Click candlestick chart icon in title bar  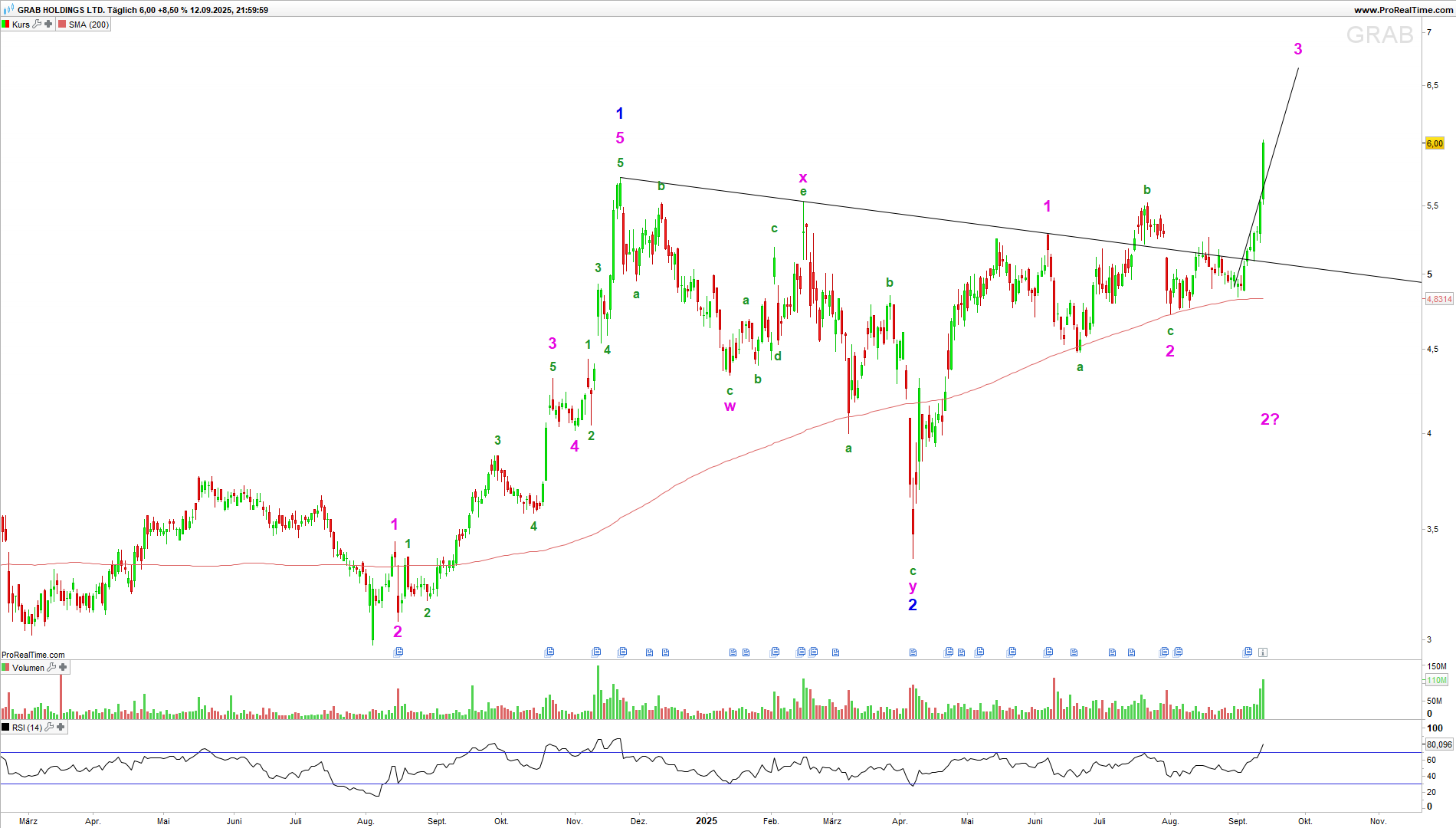(8, 10)
